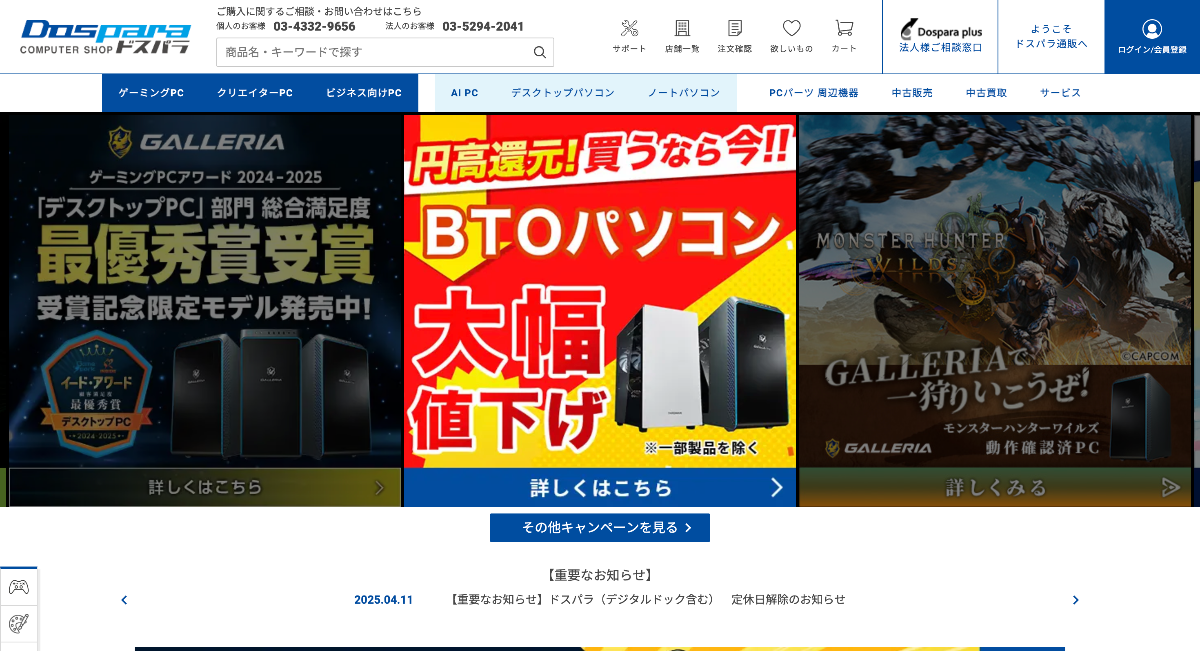Click the search magnifier icon
The width and height of the screenshot is (1200, 651).
pyautogui.click(x=540, y=52)
